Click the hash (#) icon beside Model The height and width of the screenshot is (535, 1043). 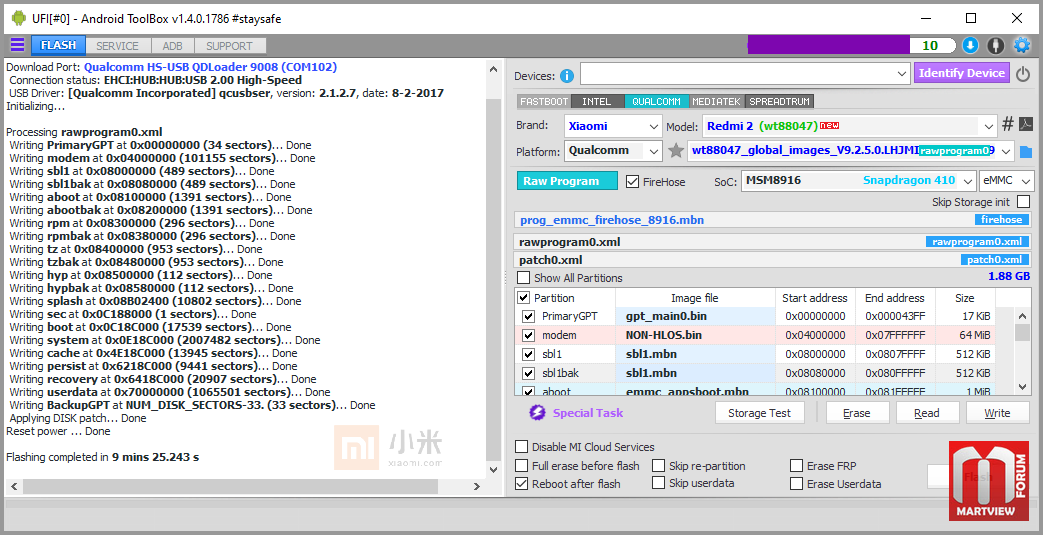point(1008,124)
